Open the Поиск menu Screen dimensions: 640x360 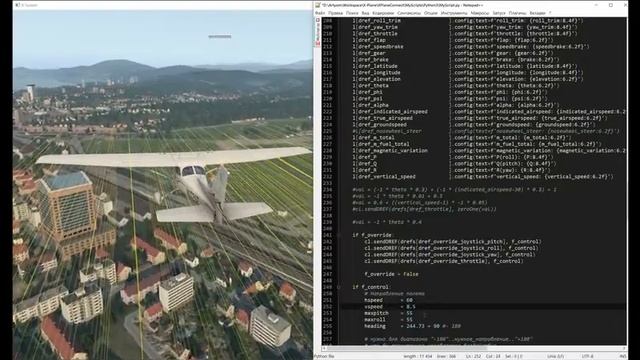coord(352,13)
